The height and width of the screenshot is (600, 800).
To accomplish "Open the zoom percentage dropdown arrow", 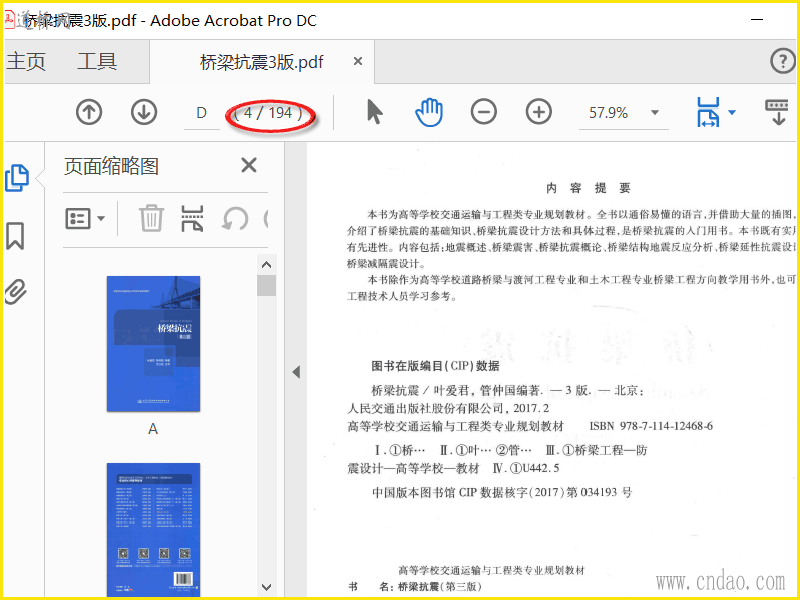I will pos(655,113).
